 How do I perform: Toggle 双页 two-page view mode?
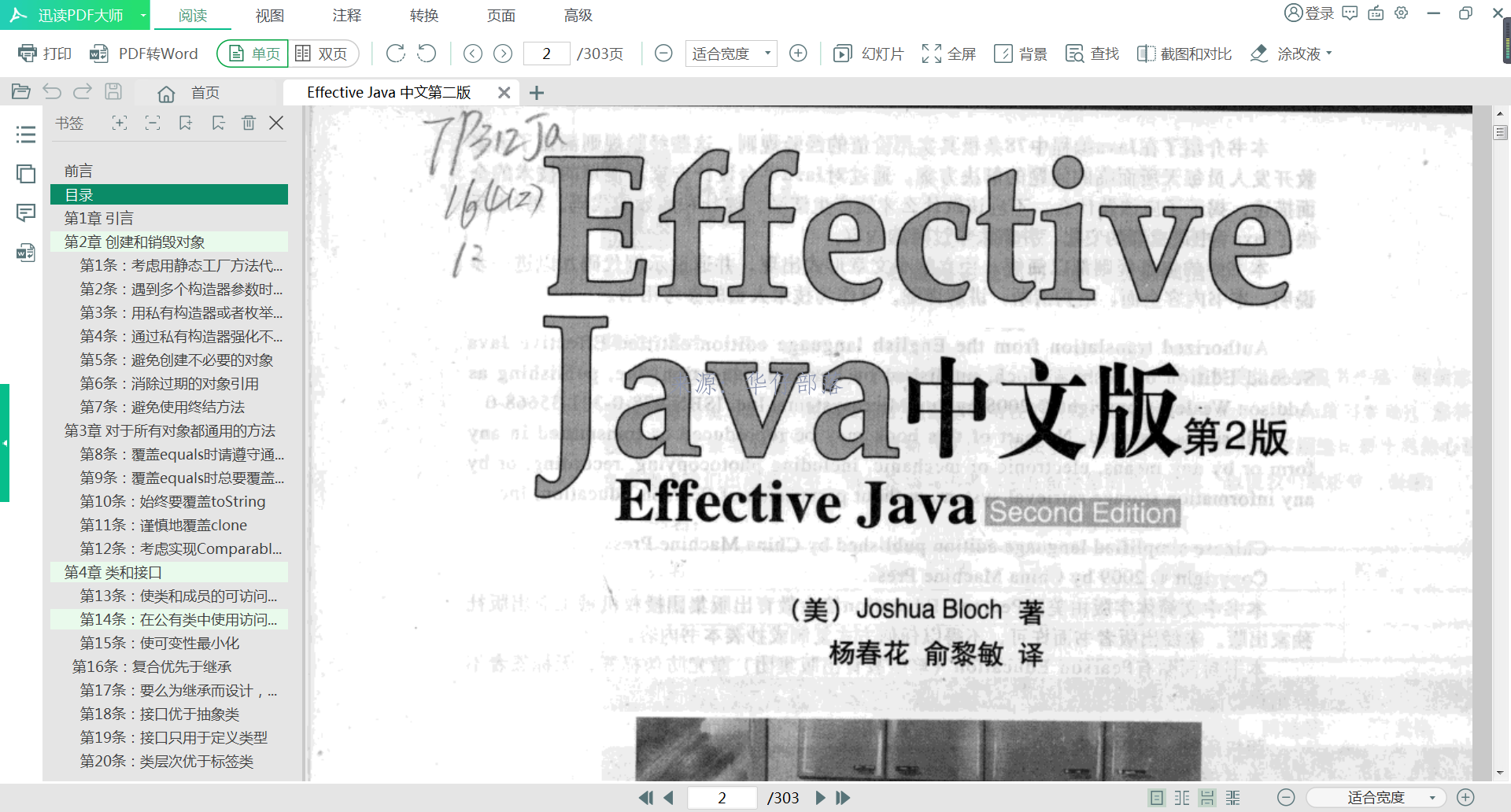tap(323, 53)
